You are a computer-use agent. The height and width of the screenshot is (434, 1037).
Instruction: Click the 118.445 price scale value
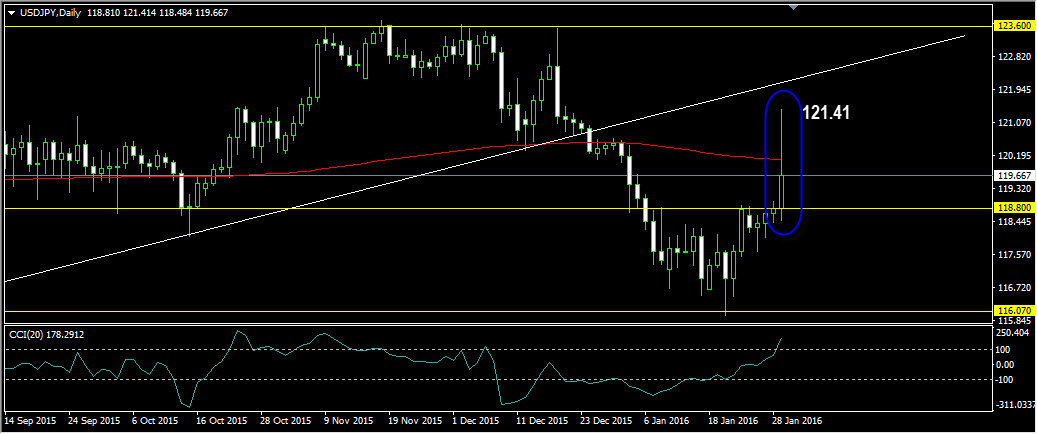tap(1014, 222)
